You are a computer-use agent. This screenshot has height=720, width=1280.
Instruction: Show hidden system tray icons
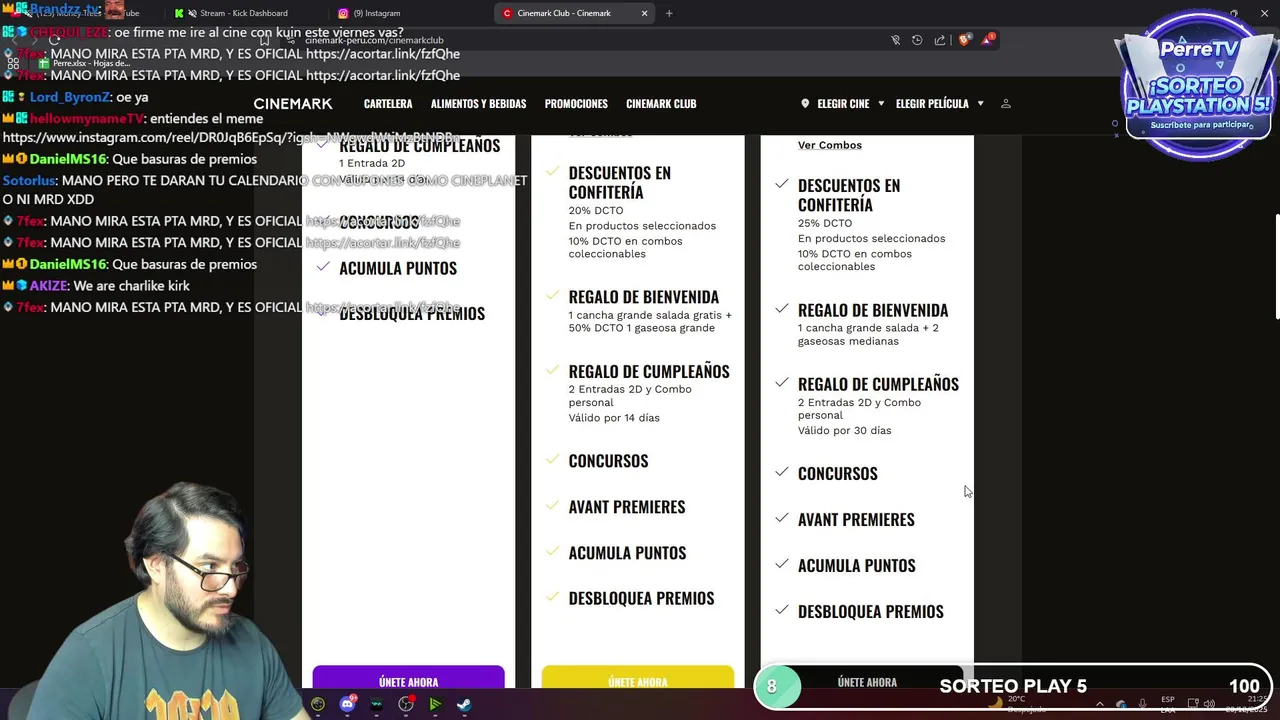[x=1100, y=704]
